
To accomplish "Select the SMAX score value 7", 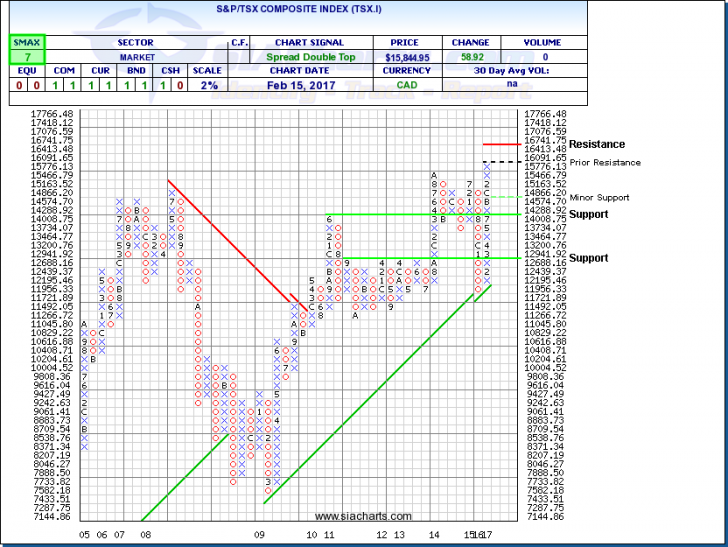I will pyautogui.click(x=20, y=59).
